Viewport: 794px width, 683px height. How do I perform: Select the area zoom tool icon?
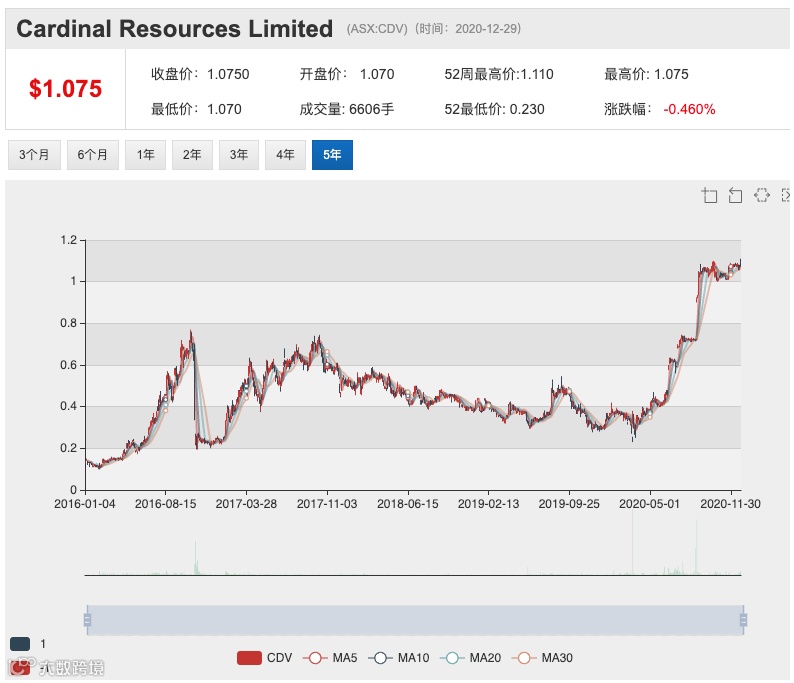(709, 195)
